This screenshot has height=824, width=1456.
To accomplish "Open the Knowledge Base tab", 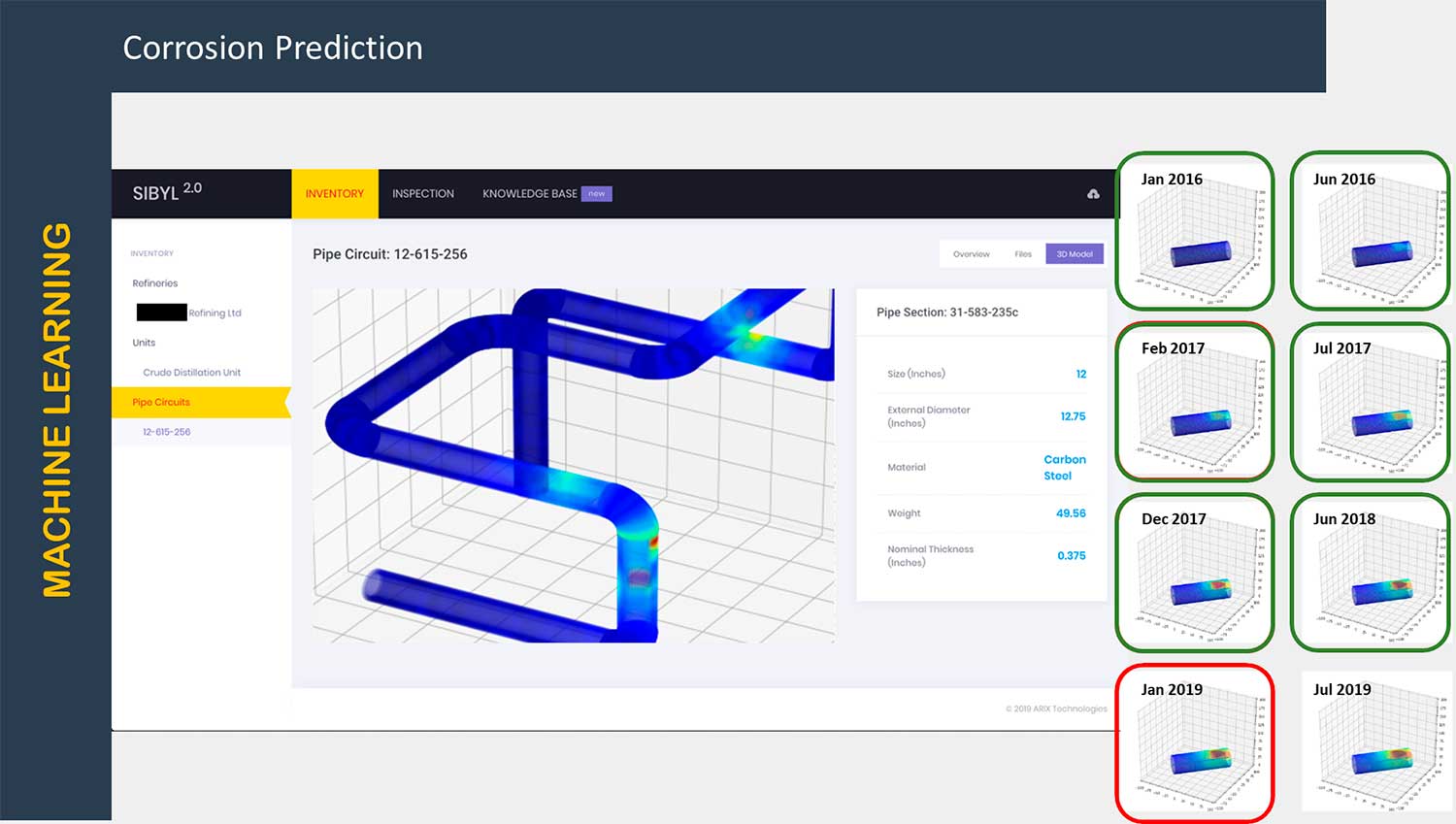I will pyautogui.click(x=529, y=194).
